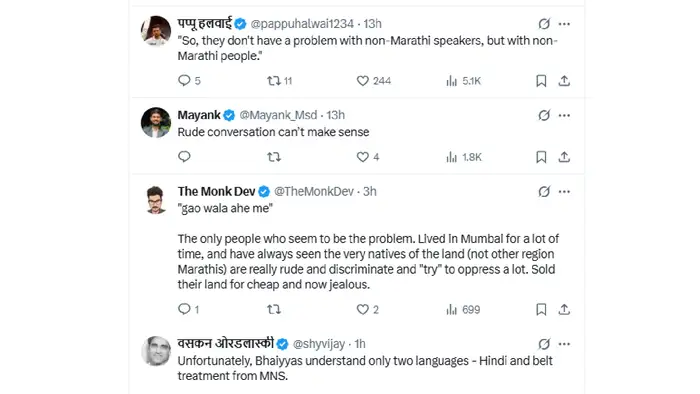Viewport: 700px width, 394px height.
Task: Open The Monk Dev's avatar image
Action: 156,199
